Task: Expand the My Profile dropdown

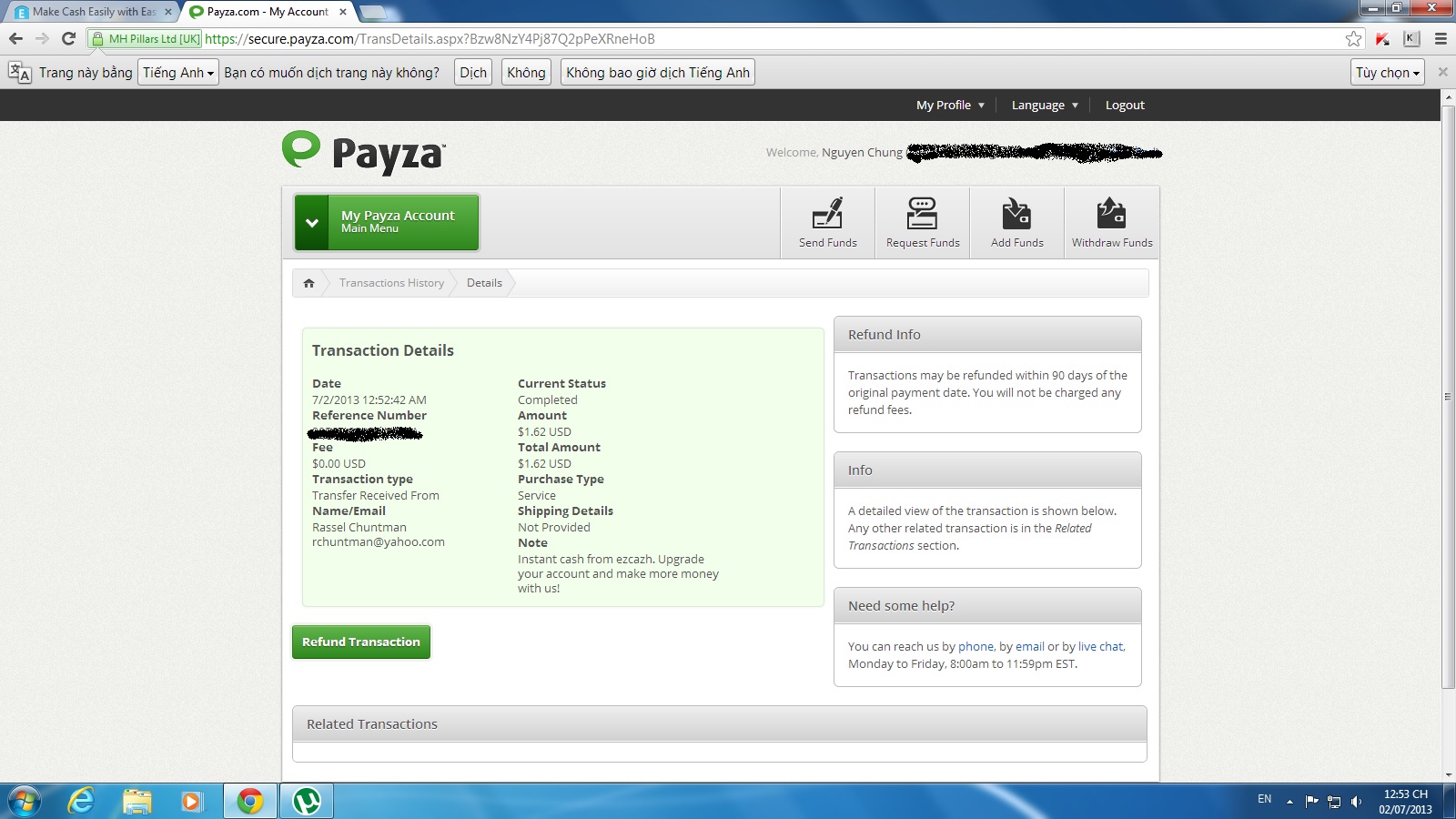Action: point(950,106)
